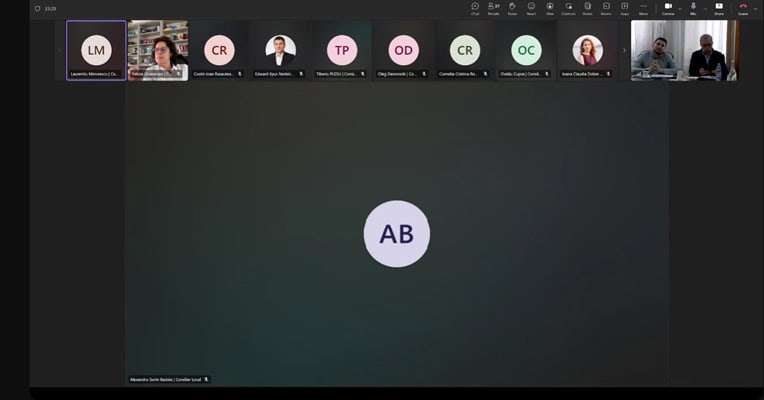Image resolution: width=764 pixels, height=400 pixels.
Task: Open the Apps panel
Action: tap(624, 8)
